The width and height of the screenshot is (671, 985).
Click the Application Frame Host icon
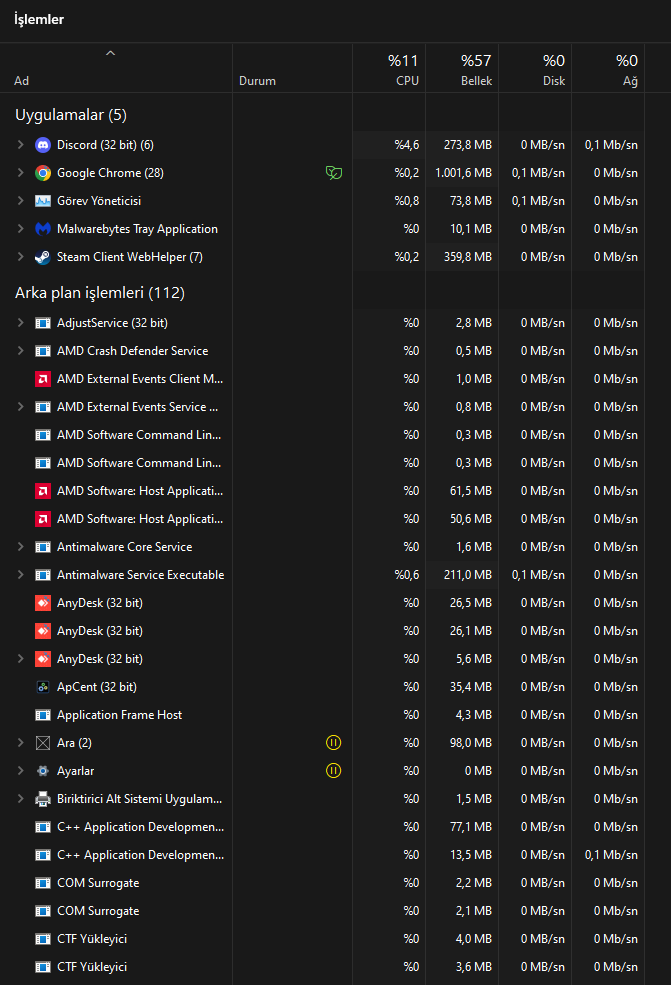[x=43, y=715]
